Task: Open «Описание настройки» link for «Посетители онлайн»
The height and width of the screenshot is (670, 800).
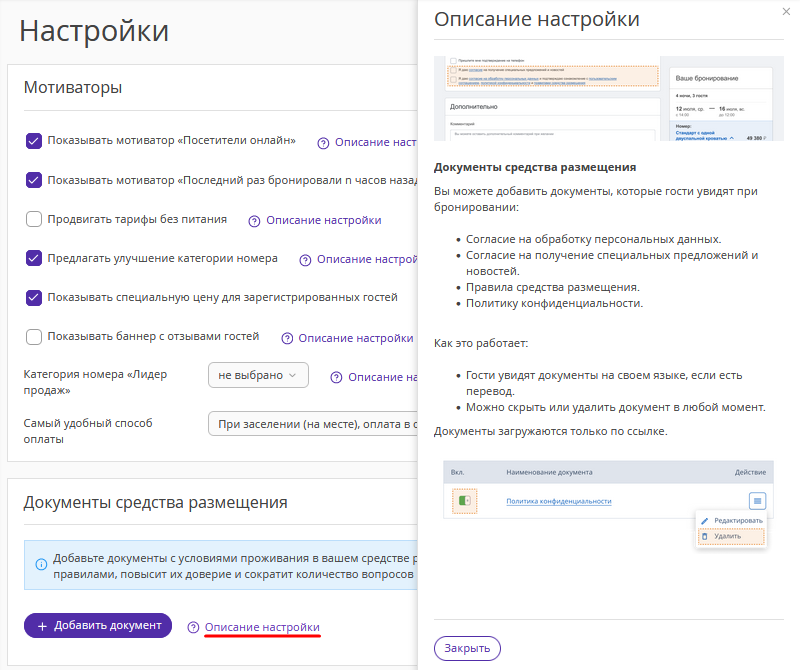Action: 376,142
